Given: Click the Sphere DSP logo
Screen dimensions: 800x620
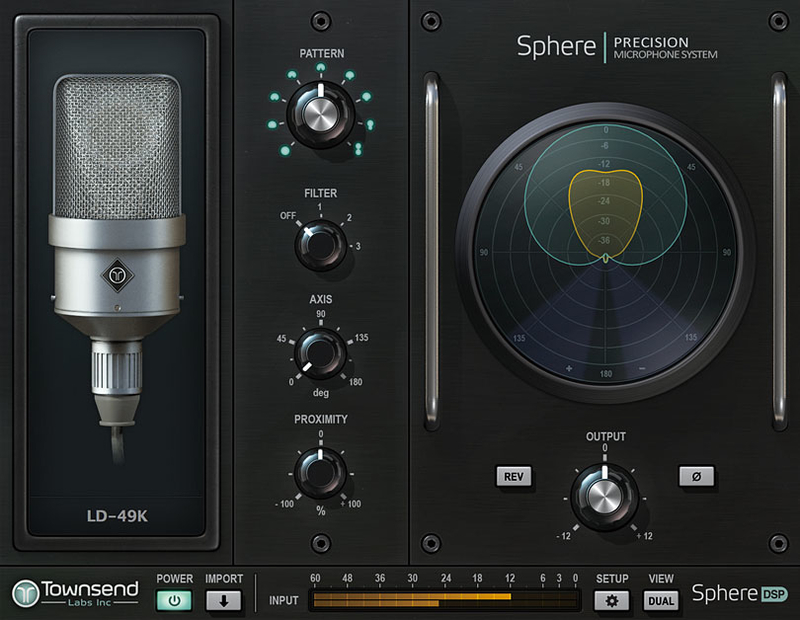Looking at the screenshot, I should click(x=739, y=593).
